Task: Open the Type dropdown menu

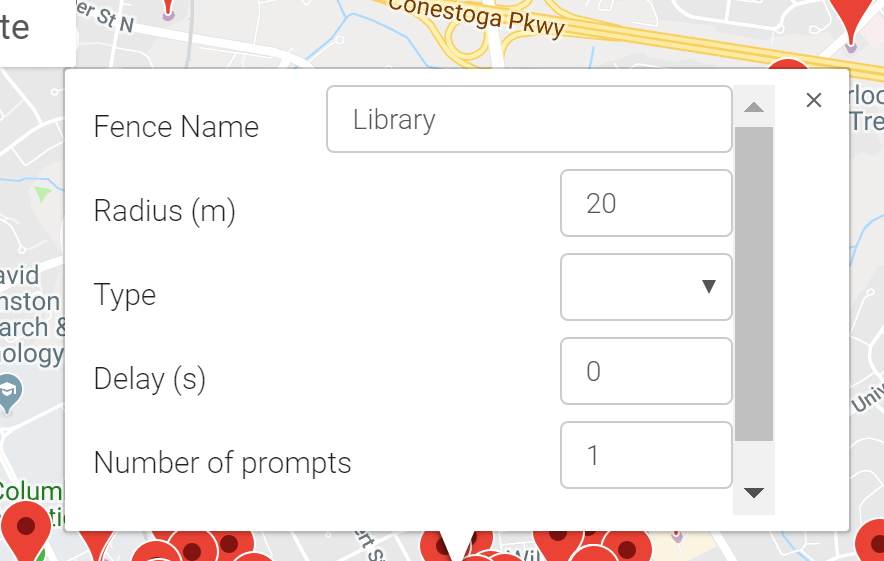Action: point(646,287)
